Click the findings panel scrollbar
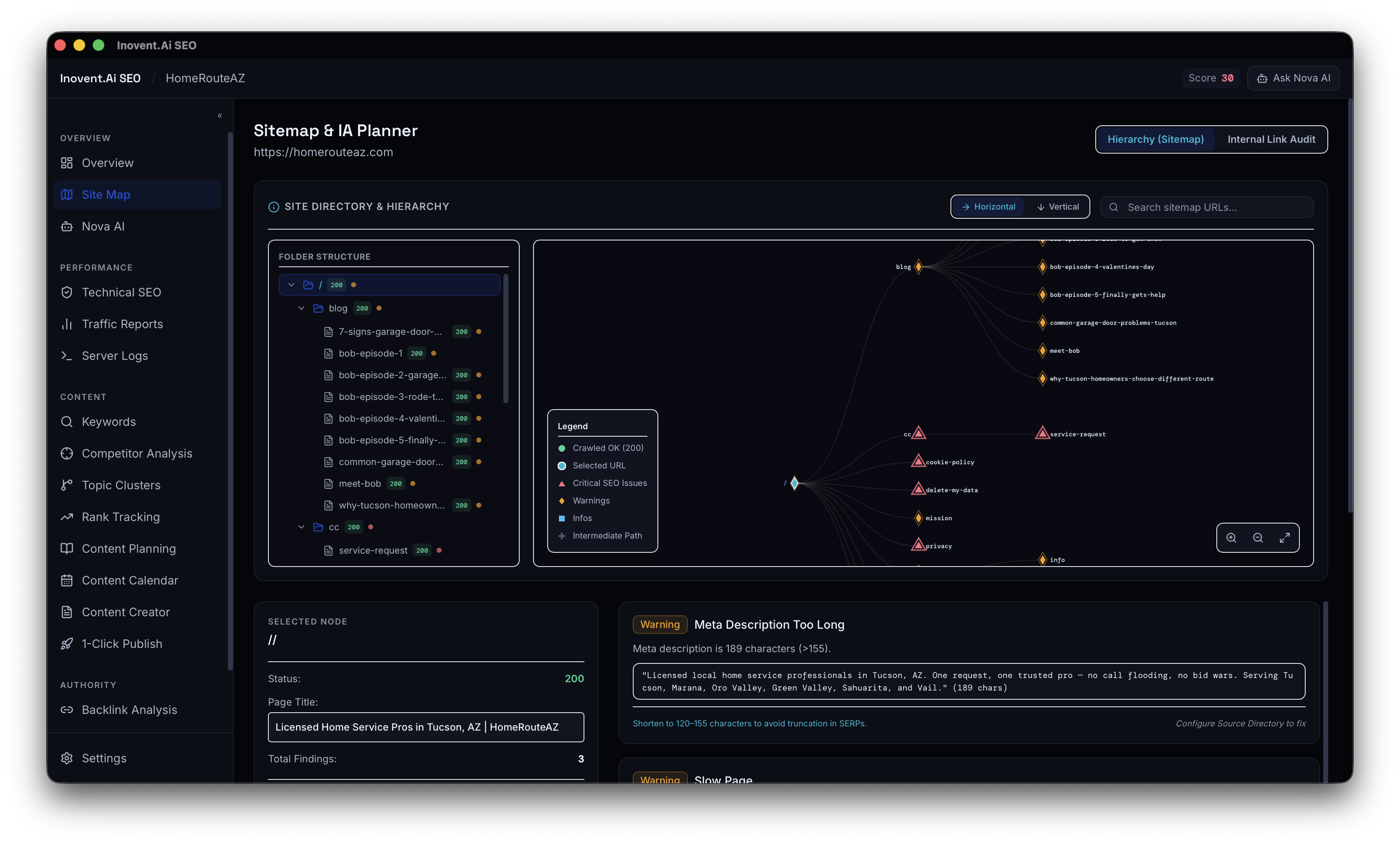The height and width of the screenshot is (845, 1400). (x=1325, y=692)
